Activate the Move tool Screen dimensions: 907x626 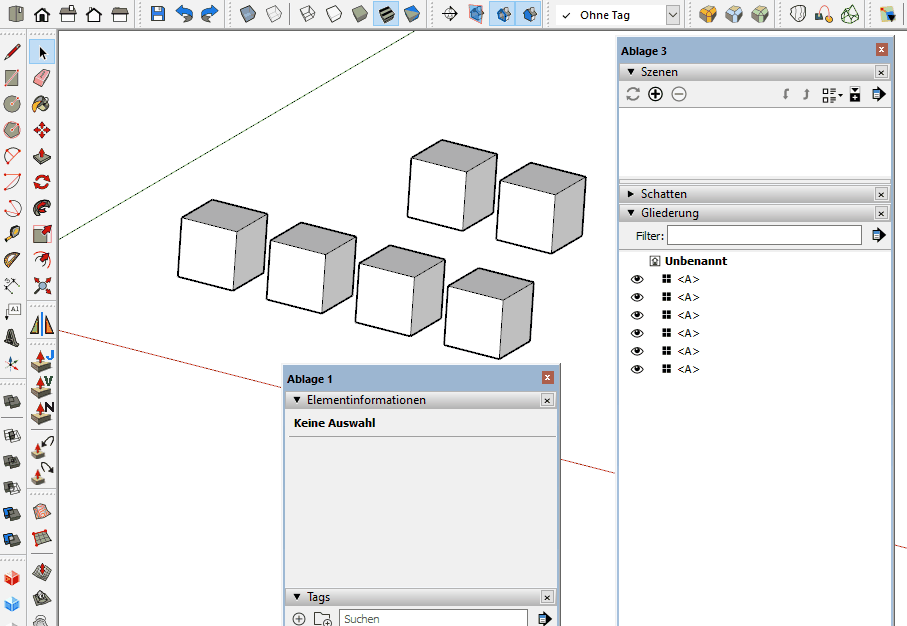(x=42, y=130)
